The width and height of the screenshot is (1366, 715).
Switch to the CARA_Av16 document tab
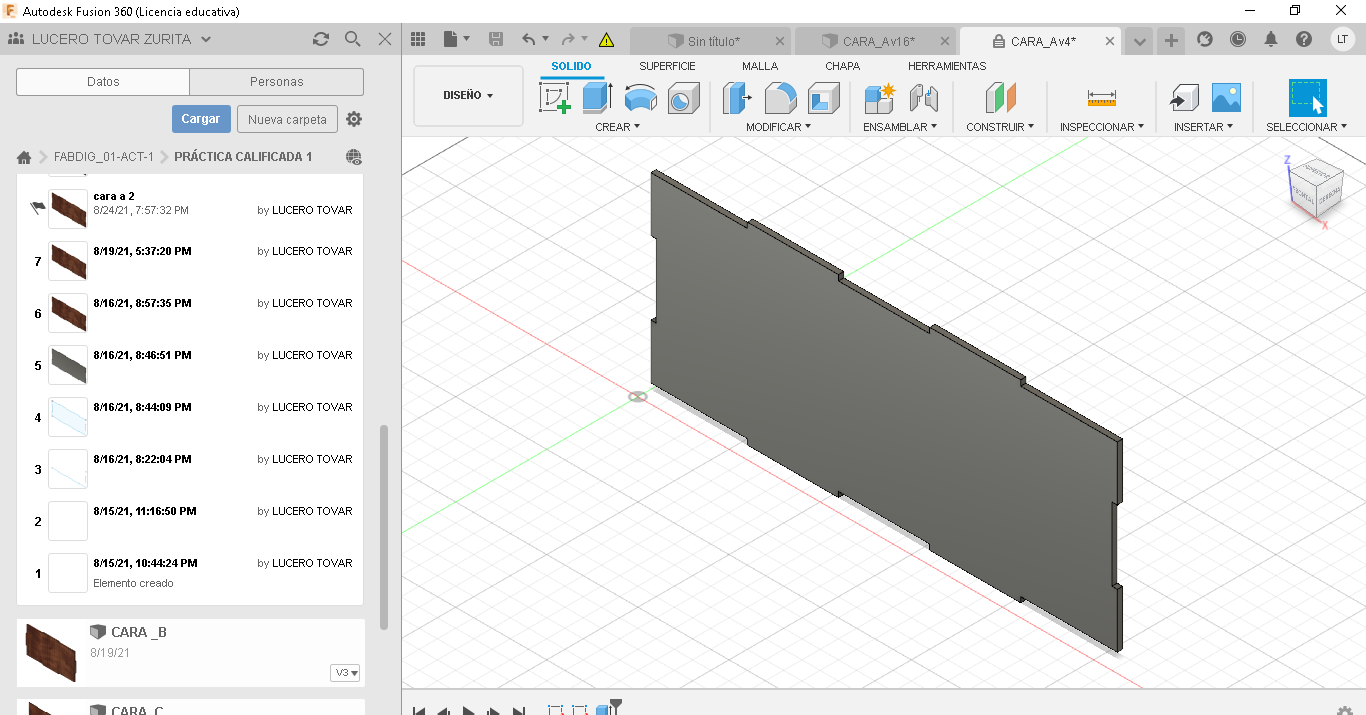pos(875,41)
